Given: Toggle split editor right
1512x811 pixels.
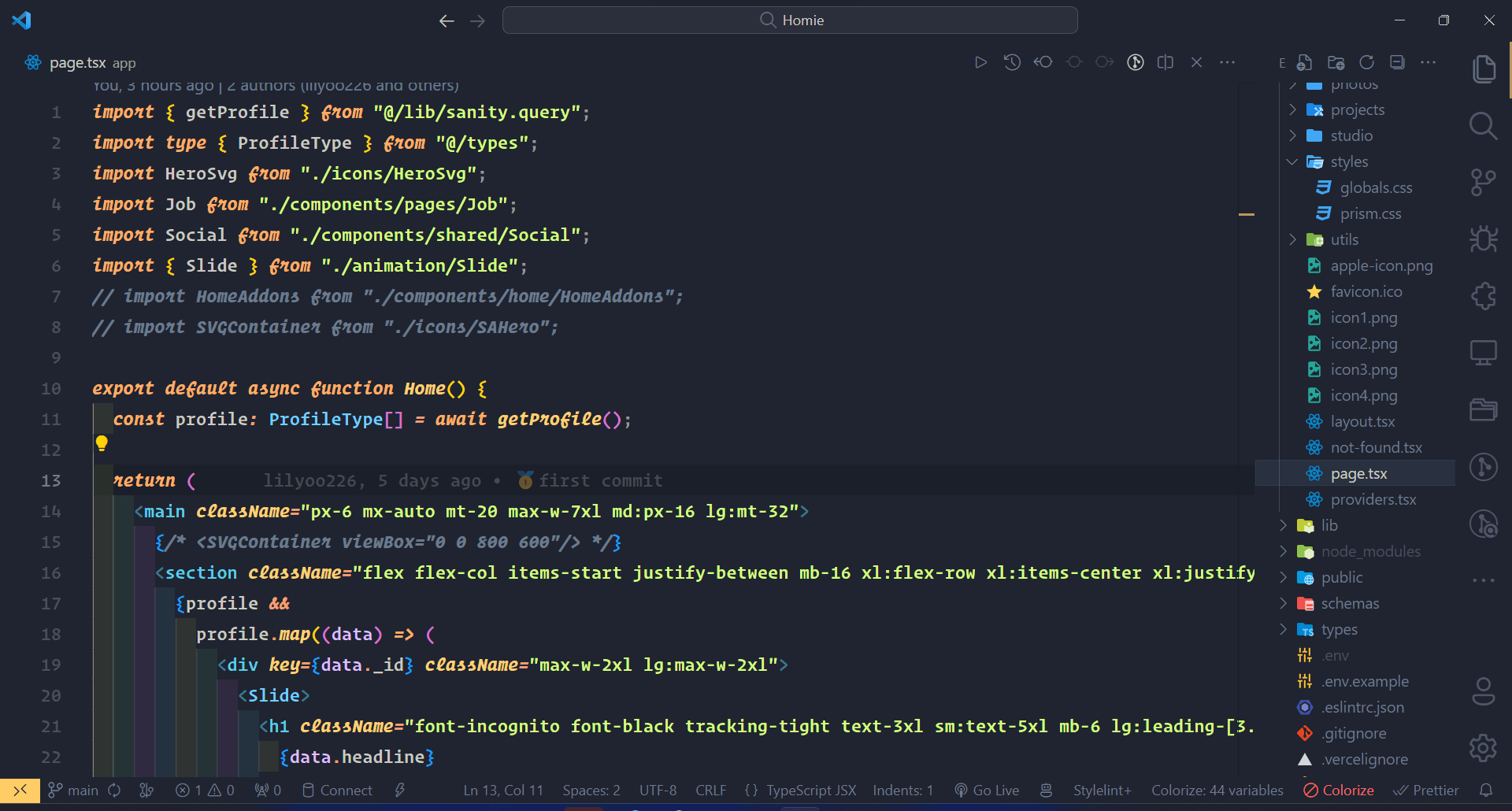Looking at the screenshot, I should point(1165,62).
